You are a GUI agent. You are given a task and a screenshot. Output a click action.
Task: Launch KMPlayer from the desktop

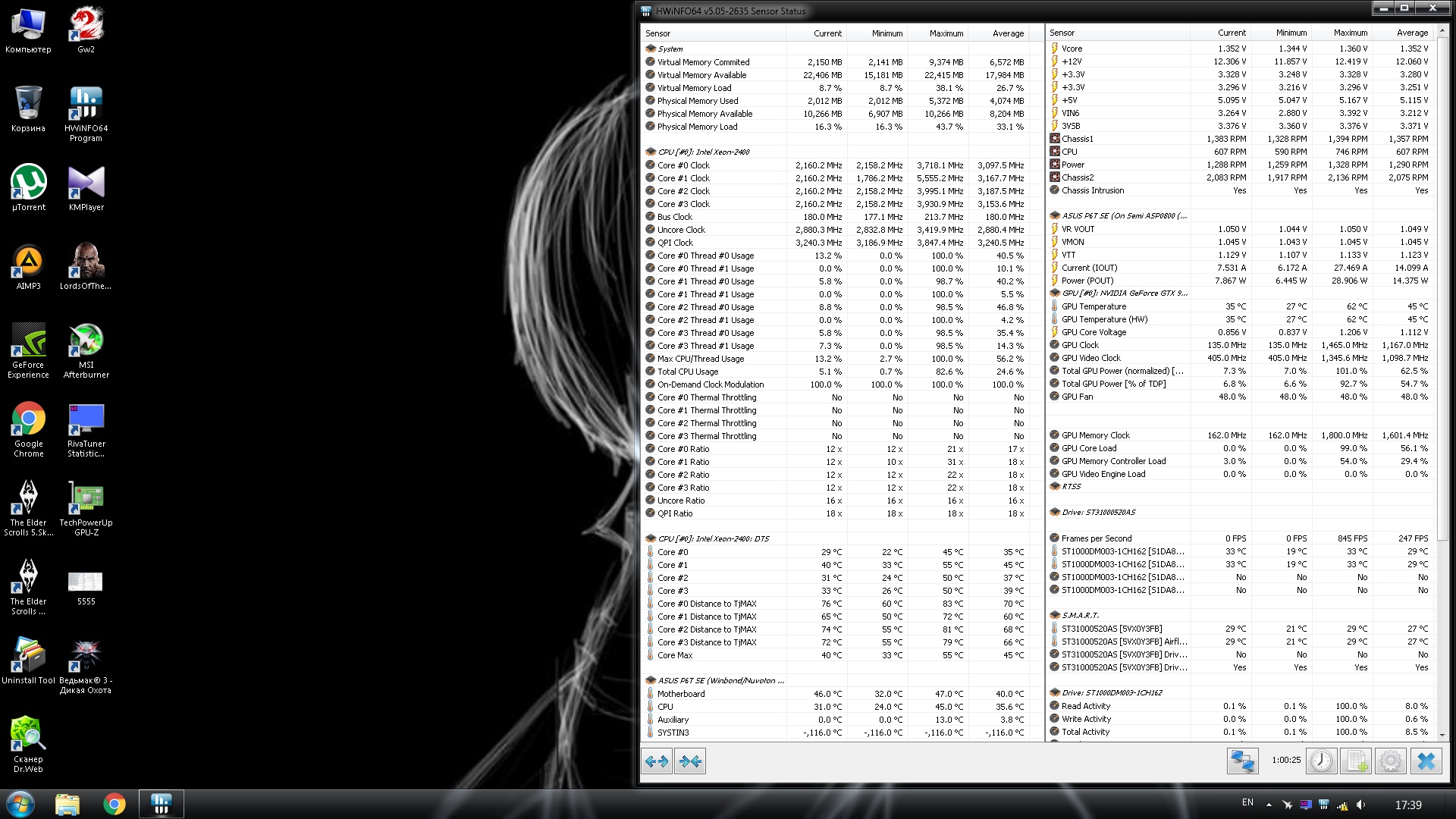click(86, 189)
